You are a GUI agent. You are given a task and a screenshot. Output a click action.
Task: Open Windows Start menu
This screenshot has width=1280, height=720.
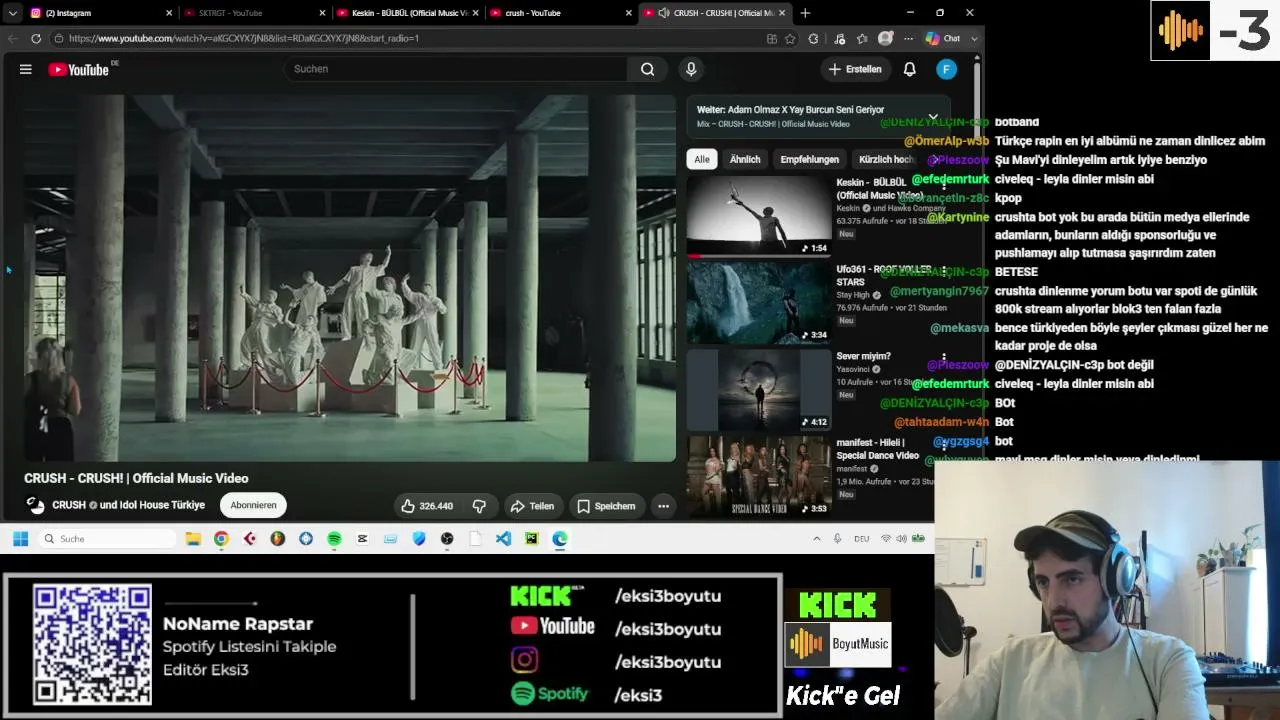(x=20, y=538)
